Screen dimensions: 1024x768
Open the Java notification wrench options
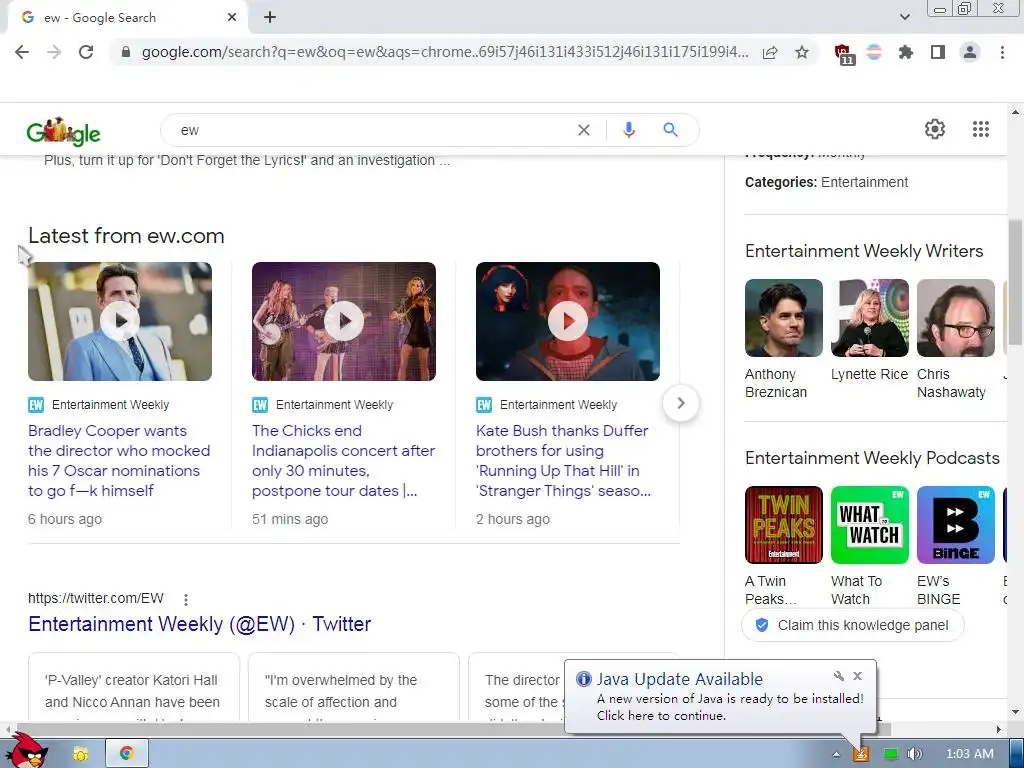click(x=839, y=676)
